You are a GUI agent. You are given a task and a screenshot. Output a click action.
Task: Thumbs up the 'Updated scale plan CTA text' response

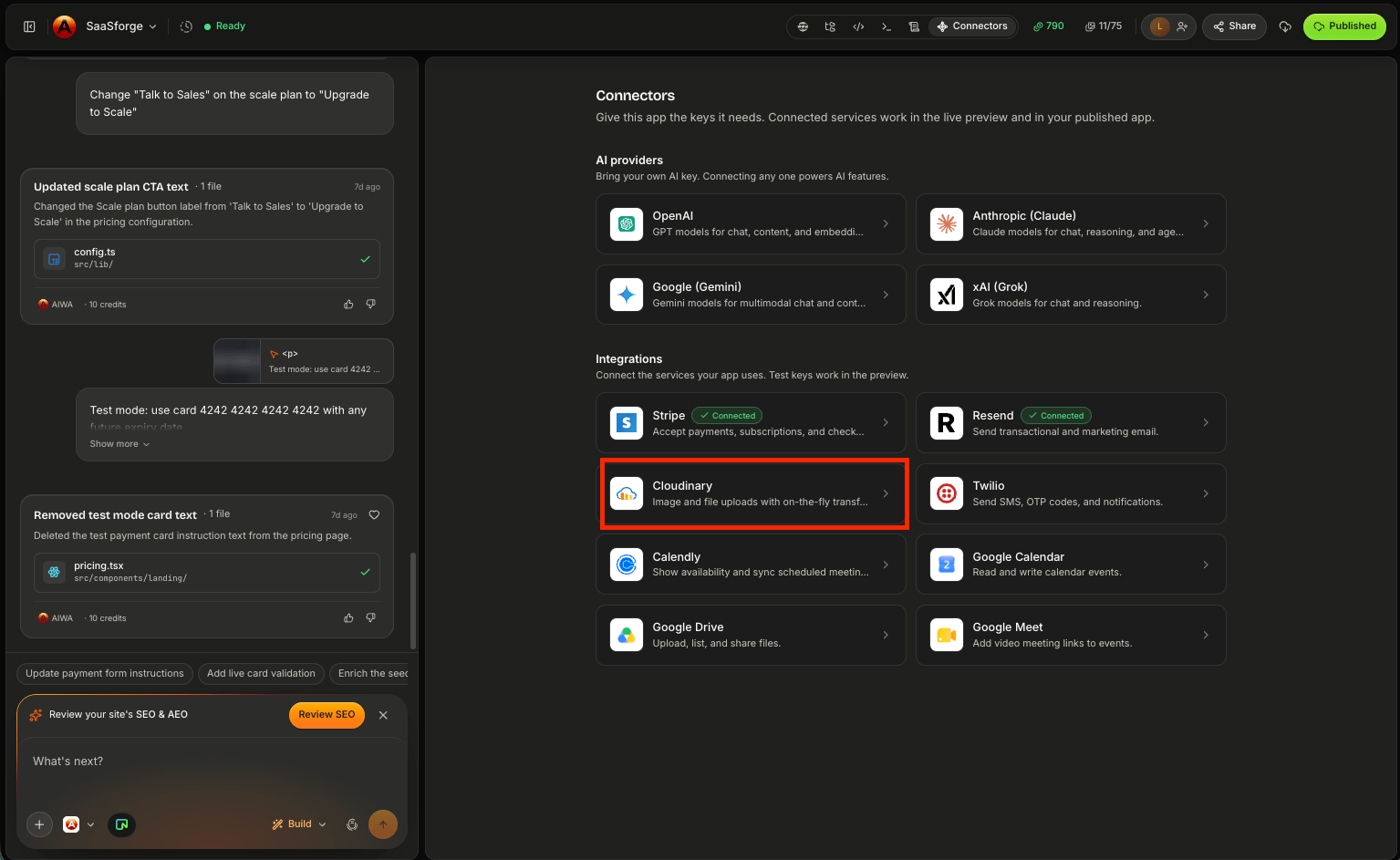click(x=348, y=305)
